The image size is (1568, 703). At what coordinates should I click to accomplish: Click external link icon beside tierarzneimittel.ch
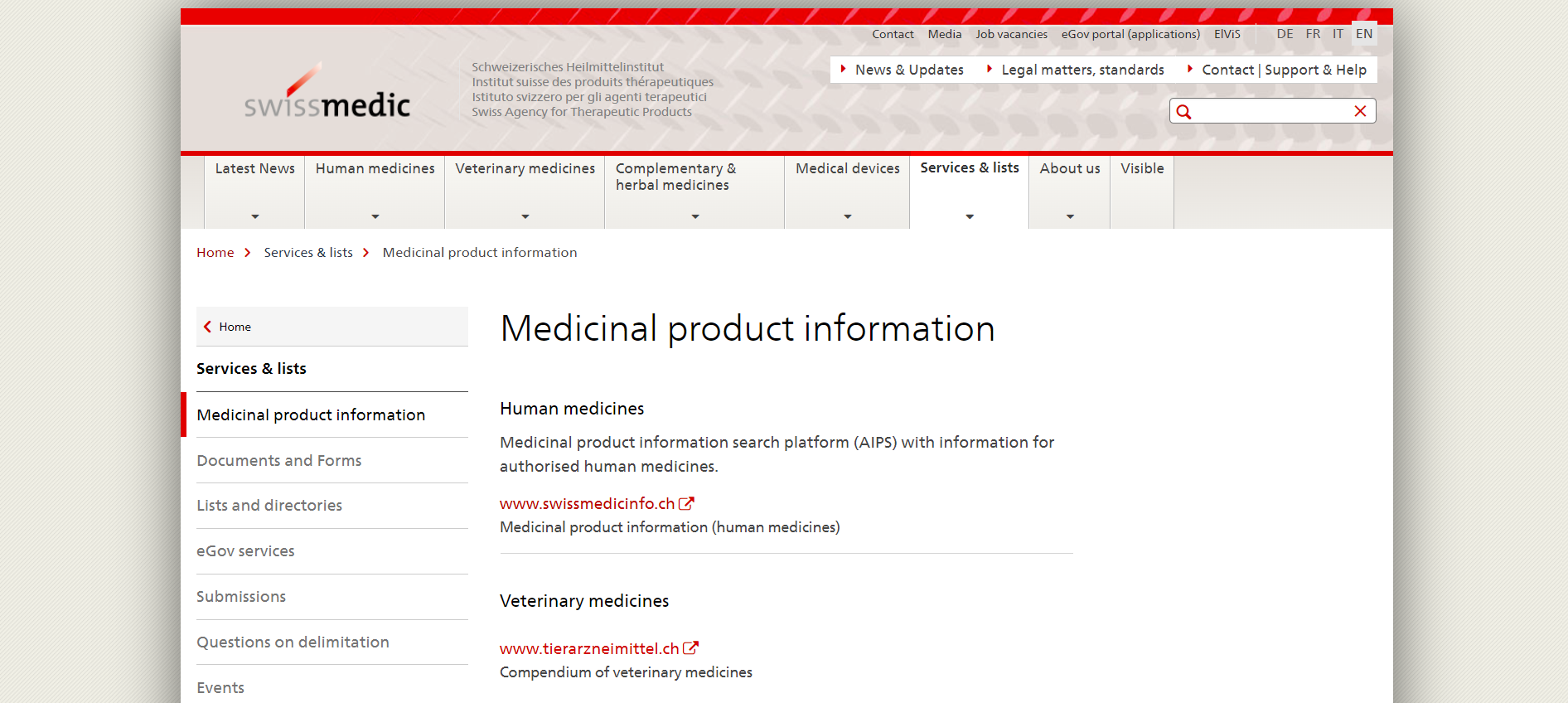690,648
